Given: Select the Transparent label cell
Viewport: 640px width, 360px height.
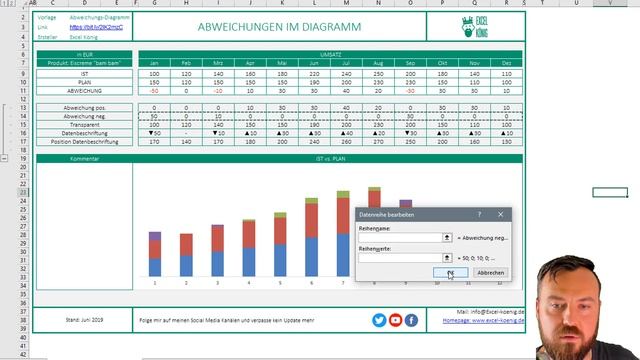Looking at the screenshot, I should click(84, 125).
